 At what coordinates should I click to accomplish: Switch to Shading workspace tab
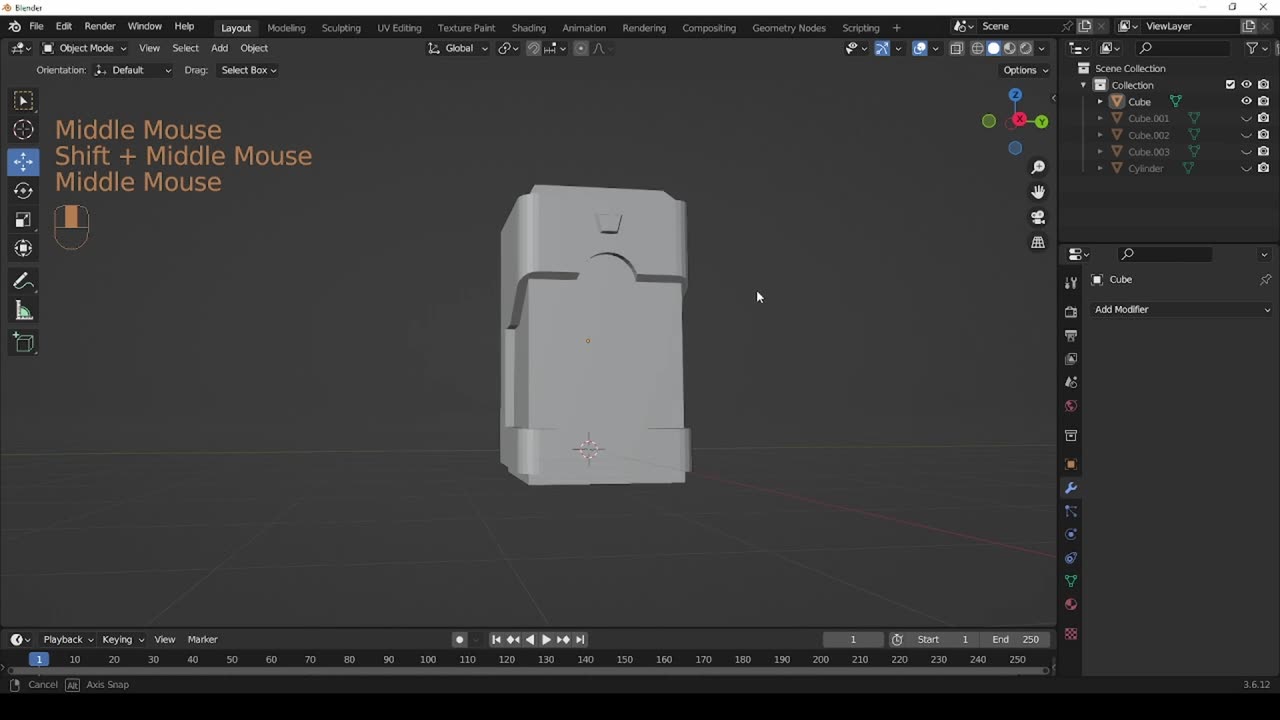[529, 28]
